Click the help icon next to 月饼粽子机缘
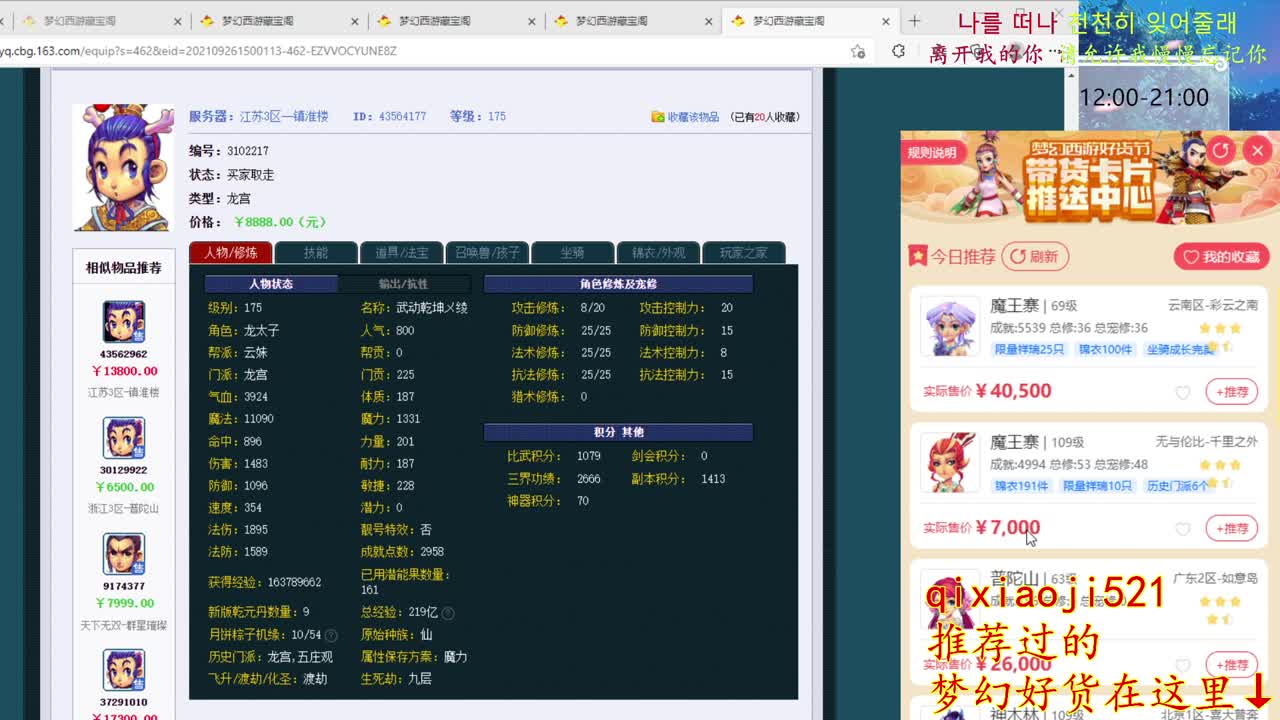 pos(331,635)
